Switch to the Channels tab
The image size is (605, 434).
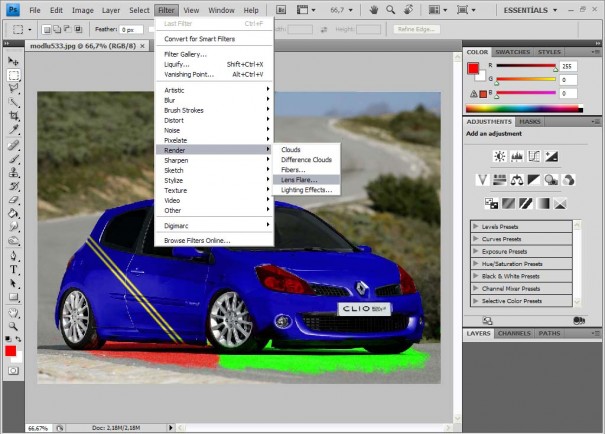(x=514, y=333)
